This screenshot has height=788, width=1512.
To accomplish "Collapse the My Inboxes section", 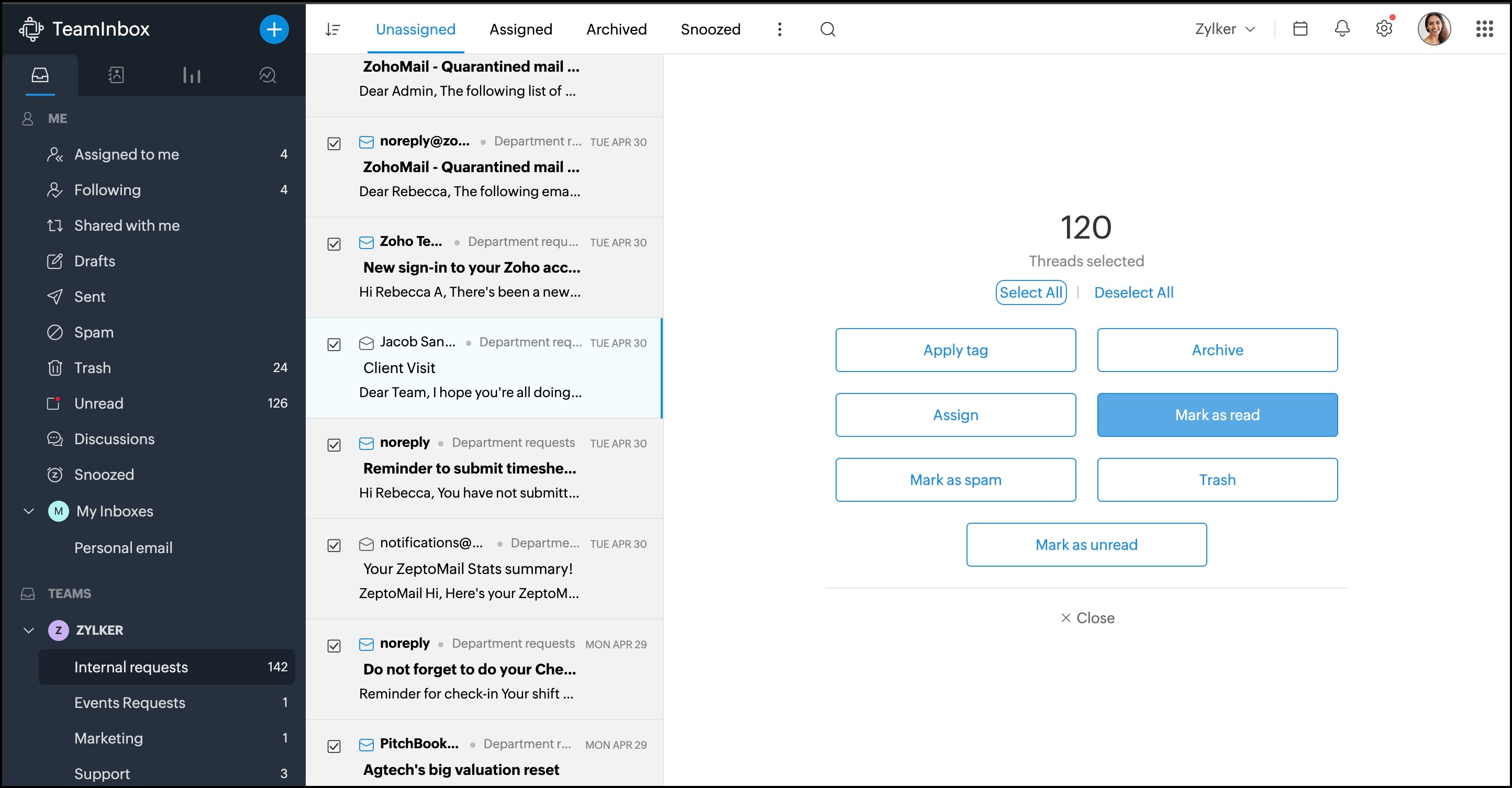I will click(x=28, y=511).
